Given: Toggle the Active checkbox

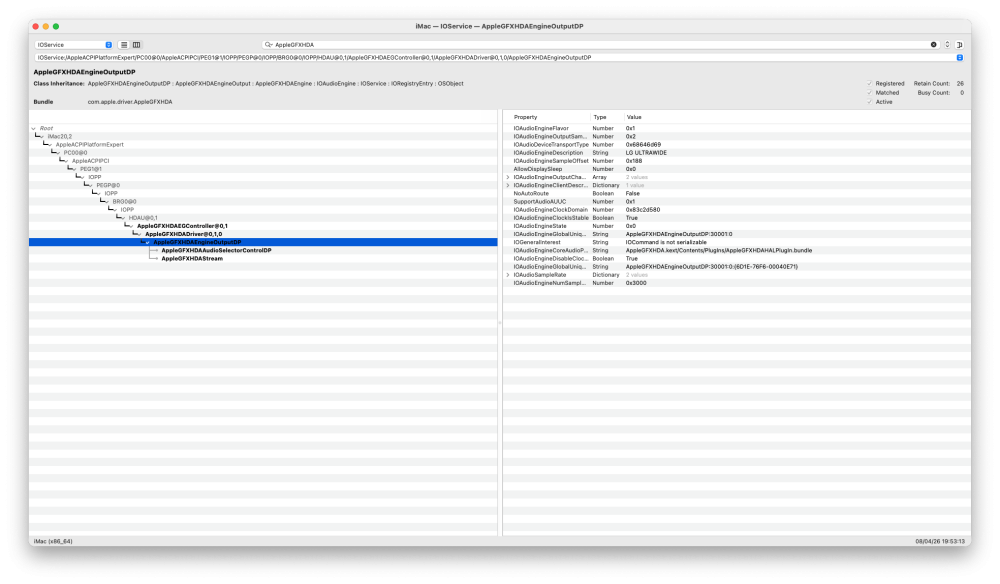Looking at the screenshot, I should coord(869,102).
